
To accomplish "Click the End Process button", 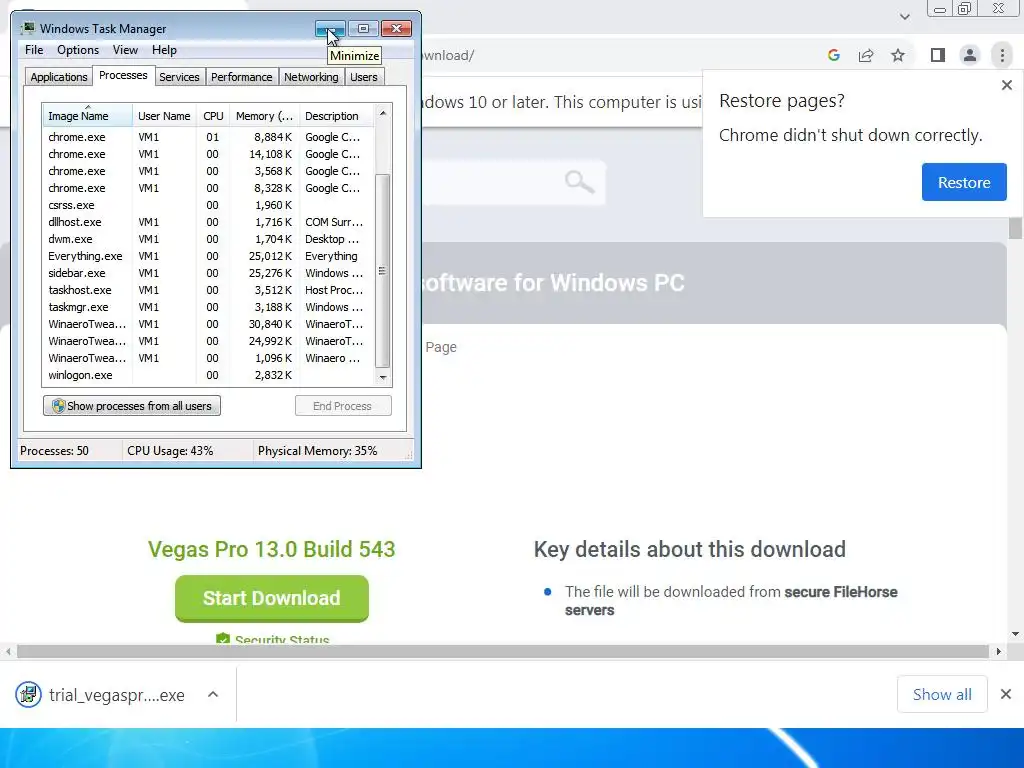I will (343, 406).
